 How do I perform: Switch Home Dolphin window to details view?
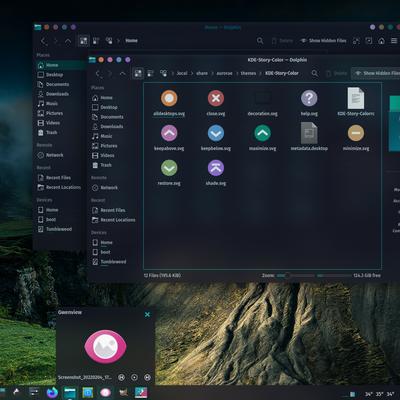click(x=109, y=41)
